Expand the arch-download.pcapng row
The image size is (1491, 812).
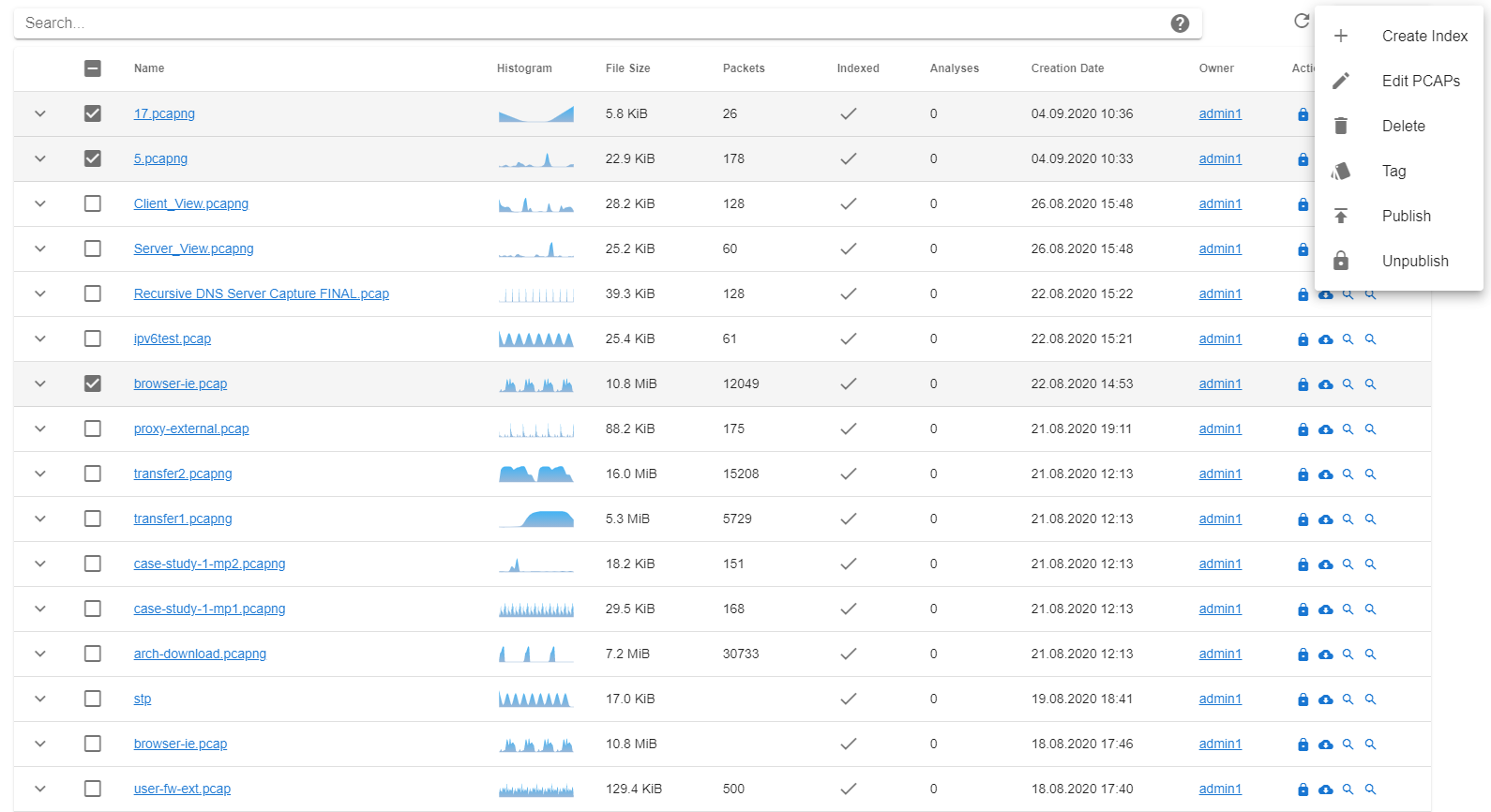click(x=40, y=654)
